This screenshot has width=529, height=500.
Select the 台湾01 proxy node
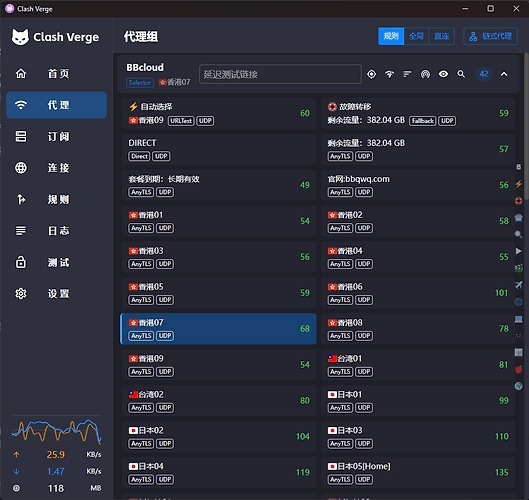[418, 365]
